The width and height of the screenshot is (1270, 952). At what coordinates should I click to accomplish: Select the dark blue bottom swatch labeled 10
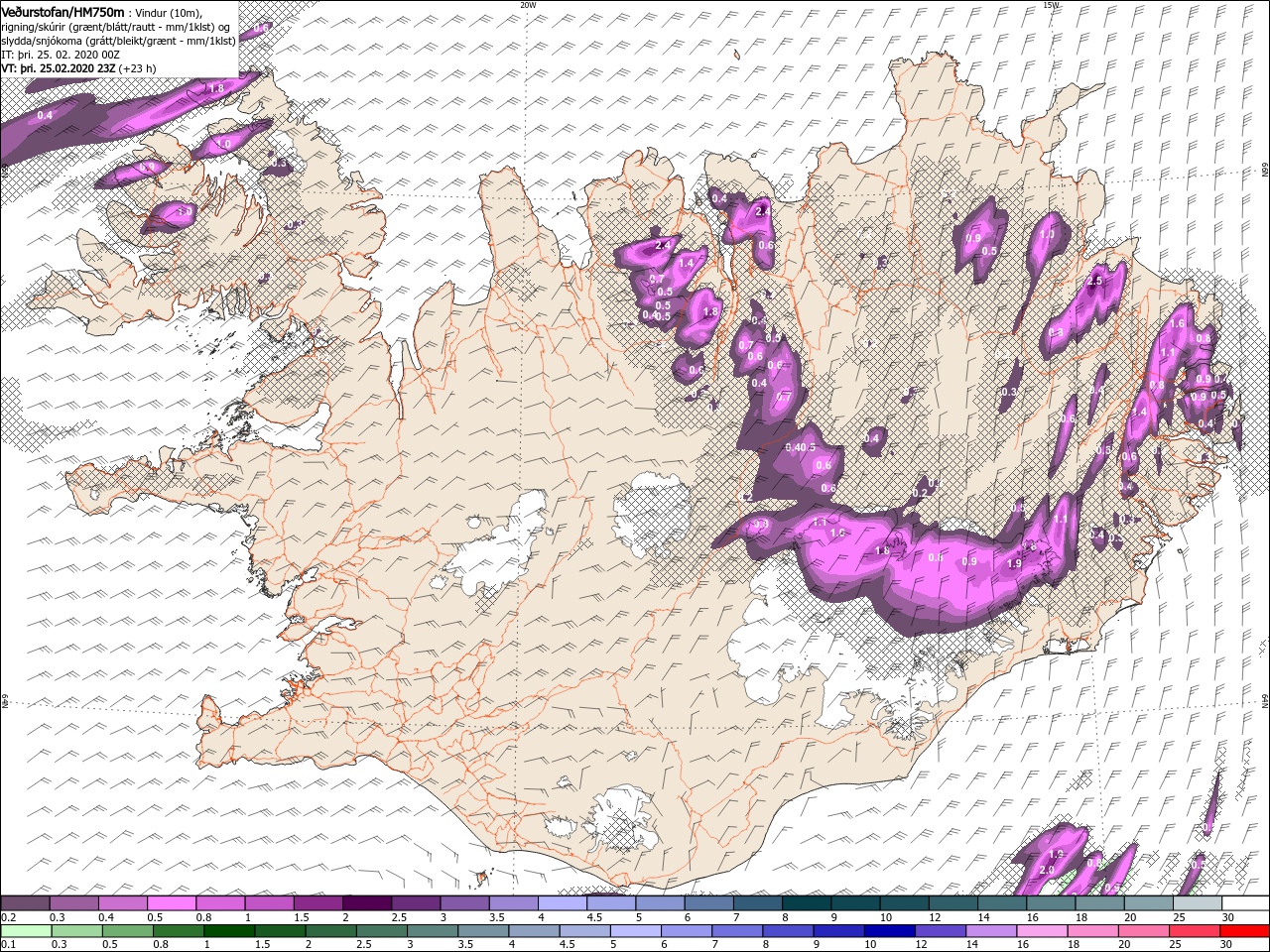point(889,931)
